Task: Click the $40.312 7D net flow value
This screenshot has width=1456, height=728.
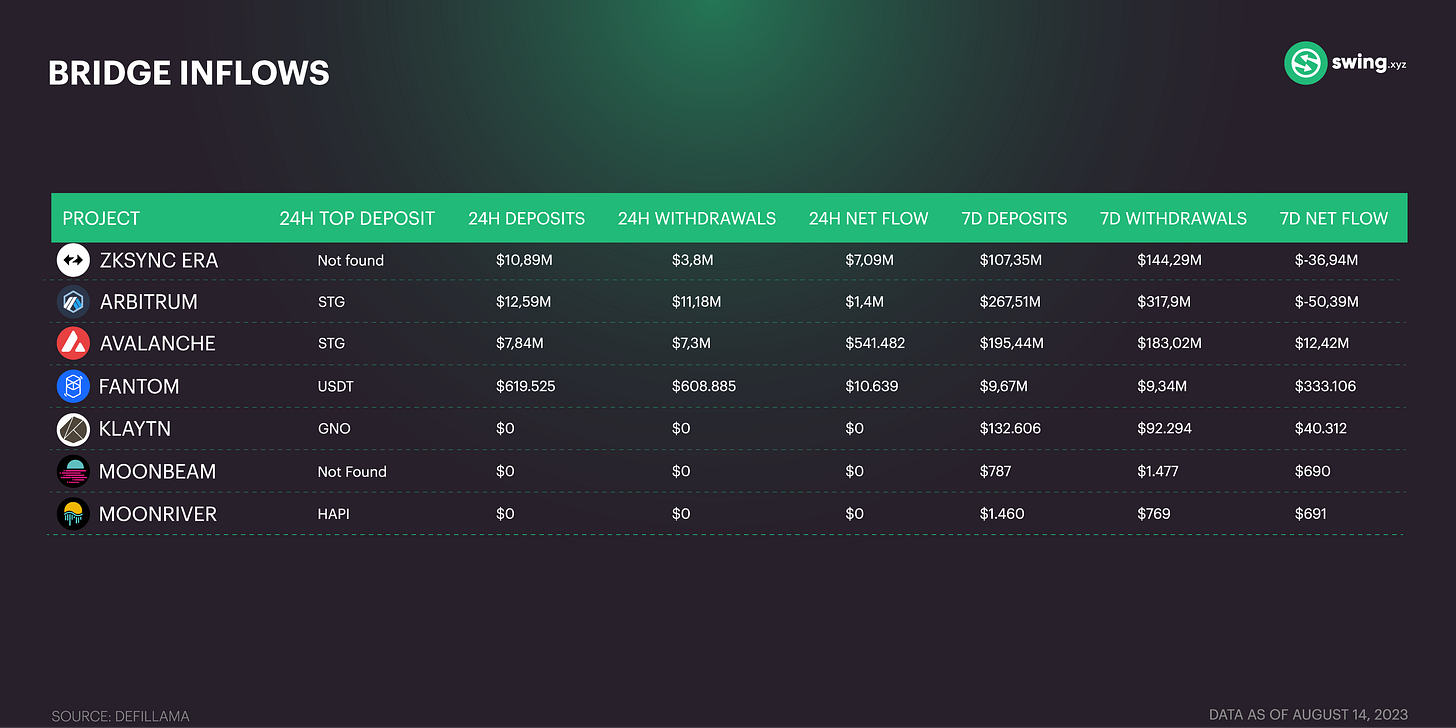Action: [1321, 429]
